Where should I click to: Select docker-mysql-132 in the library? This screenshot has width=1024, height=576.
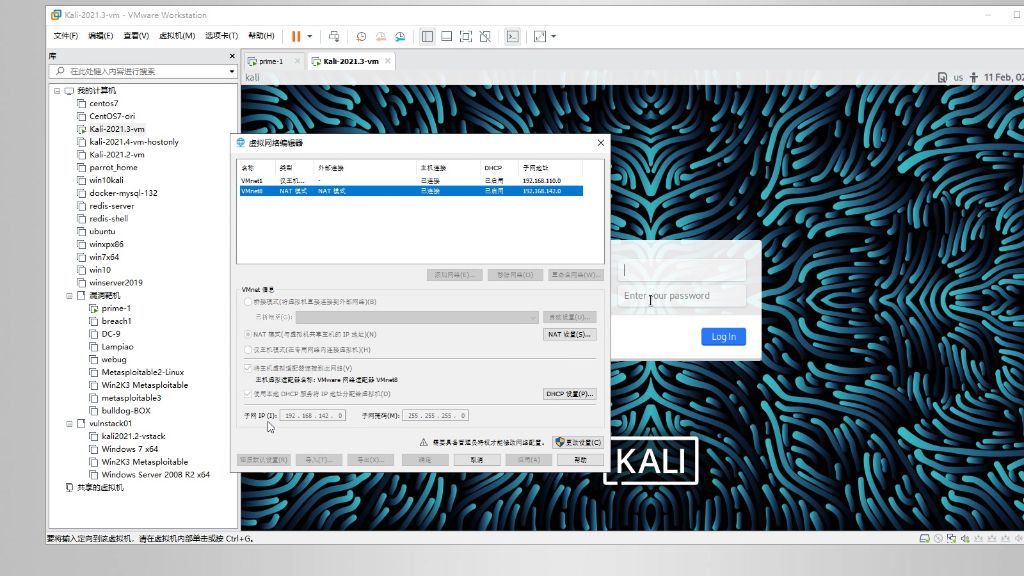pyautogui.click(x=123, y=193)
